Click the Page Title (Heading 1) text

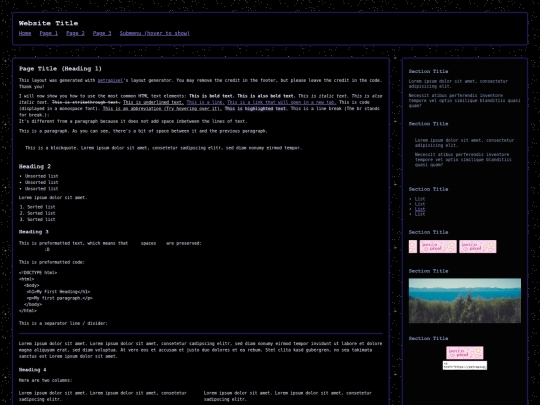pos(60,69)
